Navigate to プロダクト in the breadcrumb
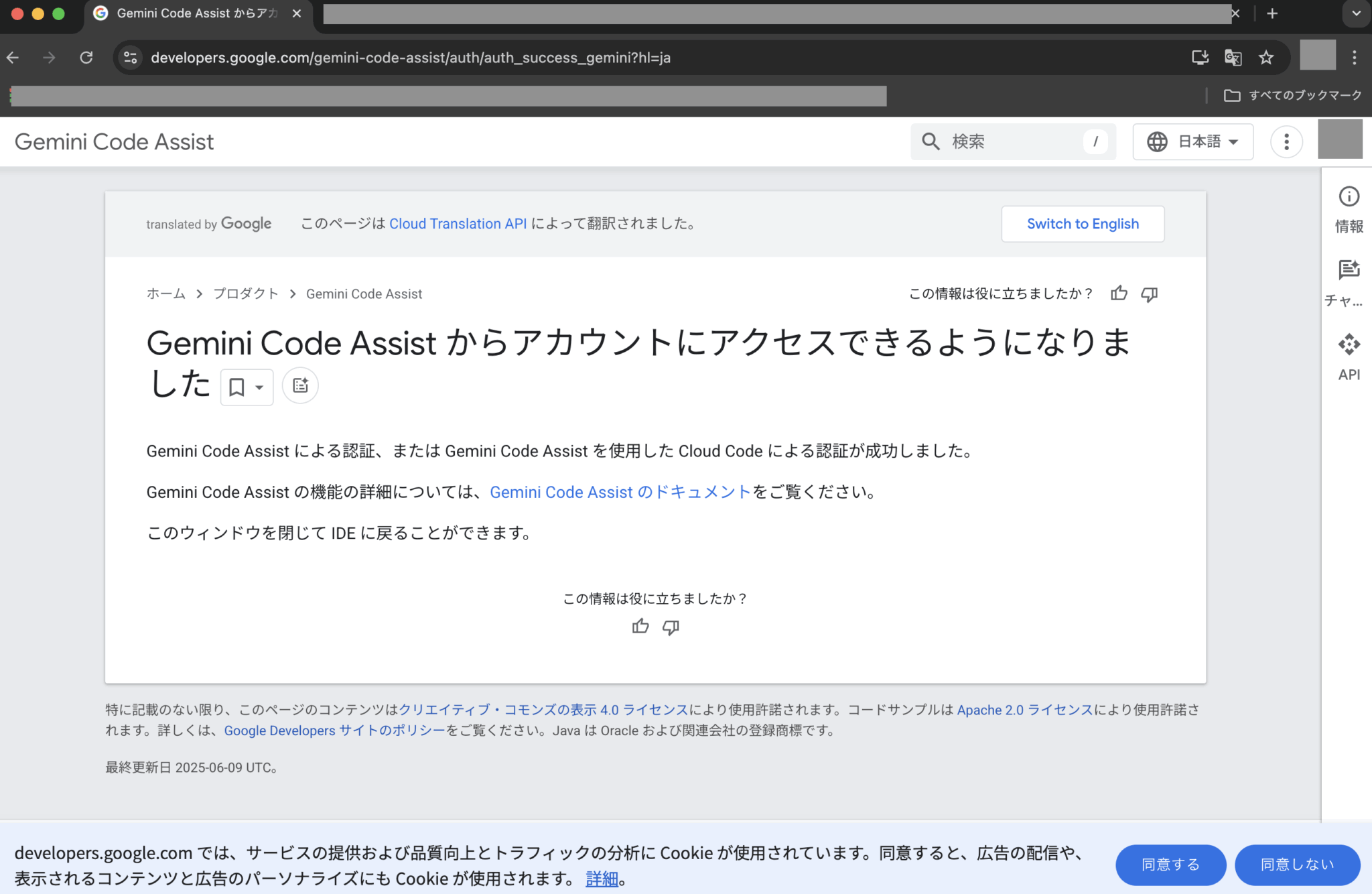Image resolution: width=1372 pixels, height=894 pixels. pyautogui.click(x=245, y=294)
